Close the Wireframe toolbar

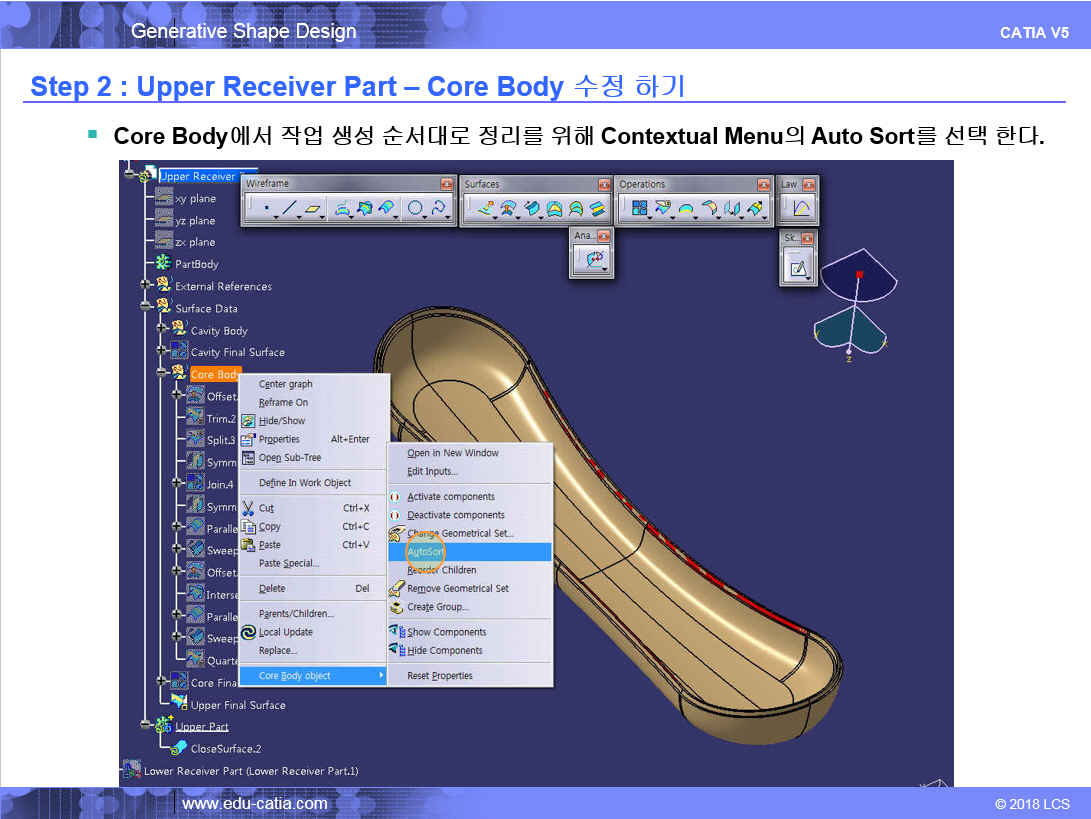(446, 184)
